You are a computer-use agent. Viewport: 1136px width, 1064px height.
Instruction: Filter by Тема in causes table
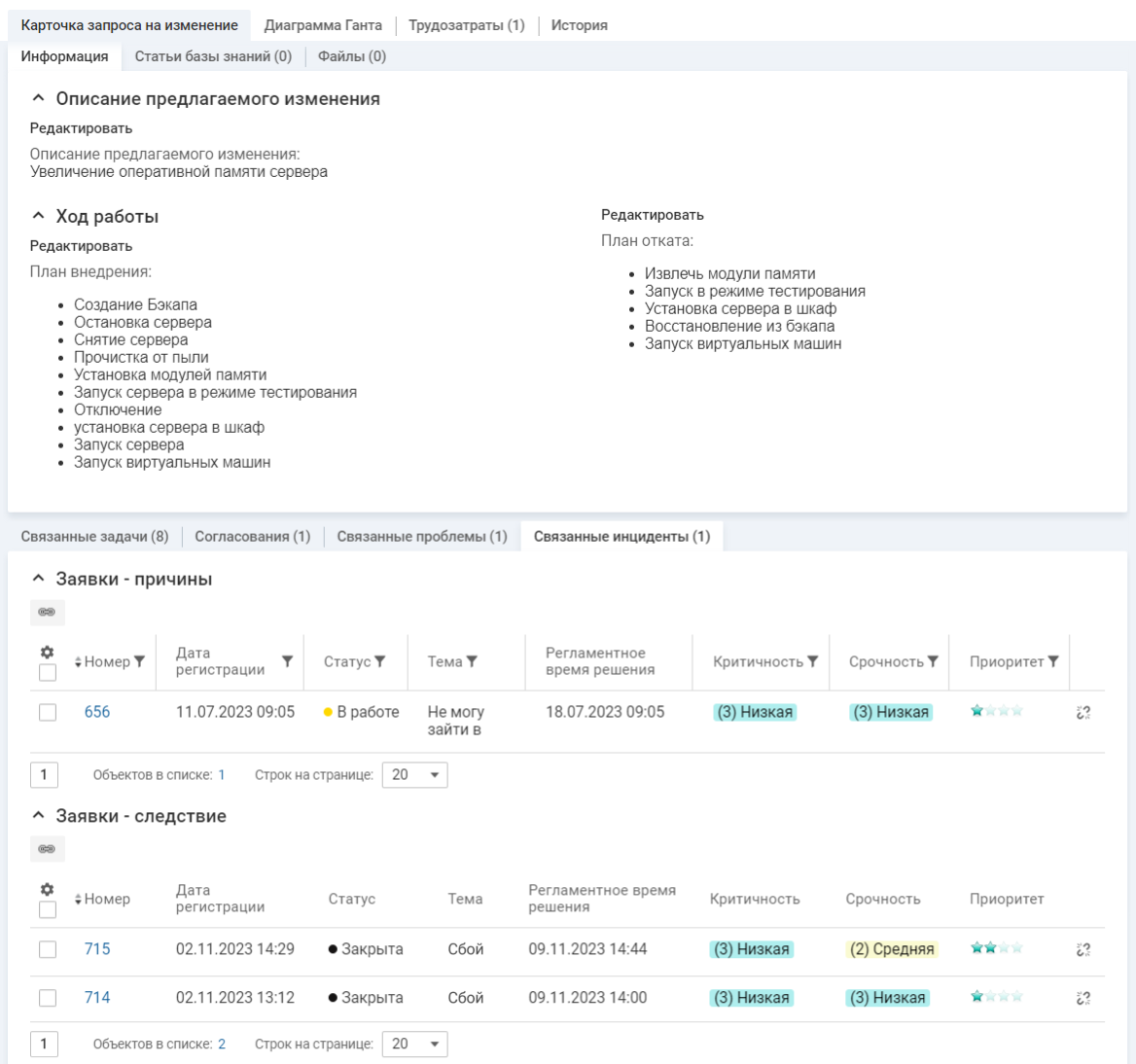click(x=472, y=661)
